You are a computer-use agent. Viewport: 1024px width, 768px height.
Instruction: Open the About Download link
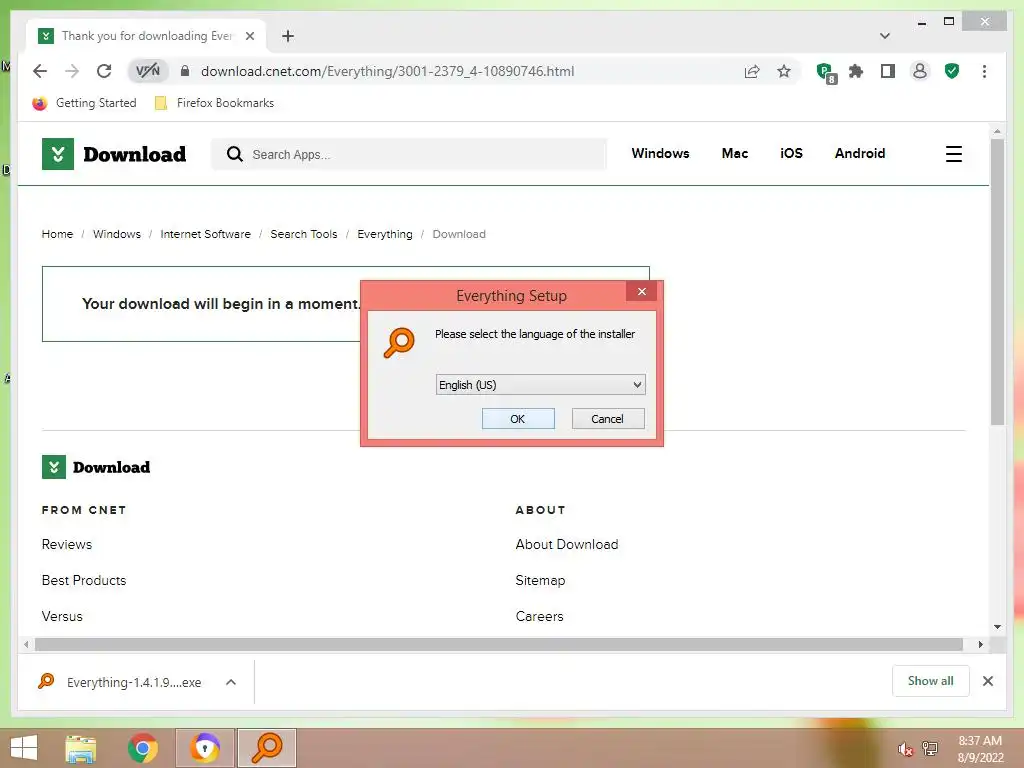[566, 544]
